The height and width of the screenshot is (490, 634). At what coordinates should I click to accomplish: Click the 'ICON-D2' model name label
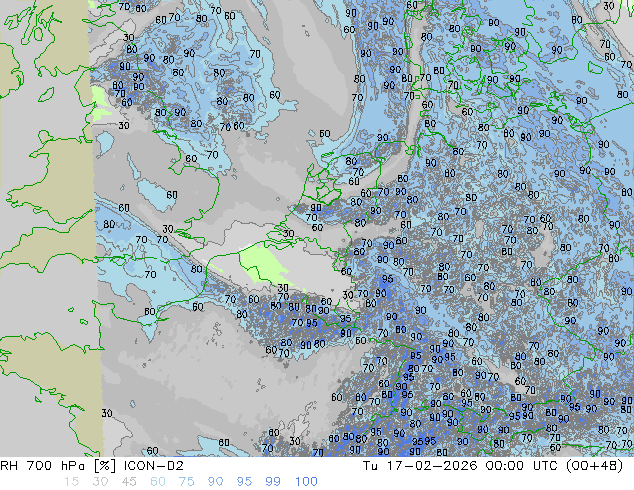tap(154, 466)
